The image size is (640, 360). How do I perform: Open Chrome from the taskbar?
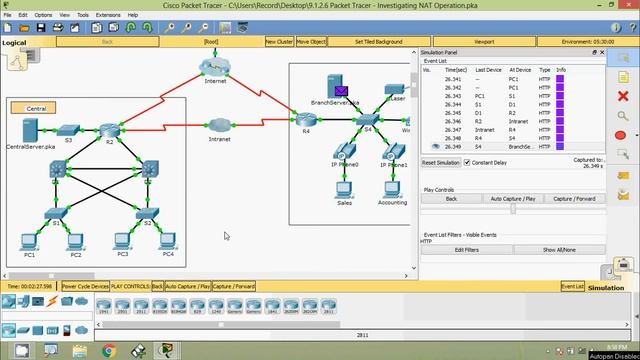click(x=109, y=351)
